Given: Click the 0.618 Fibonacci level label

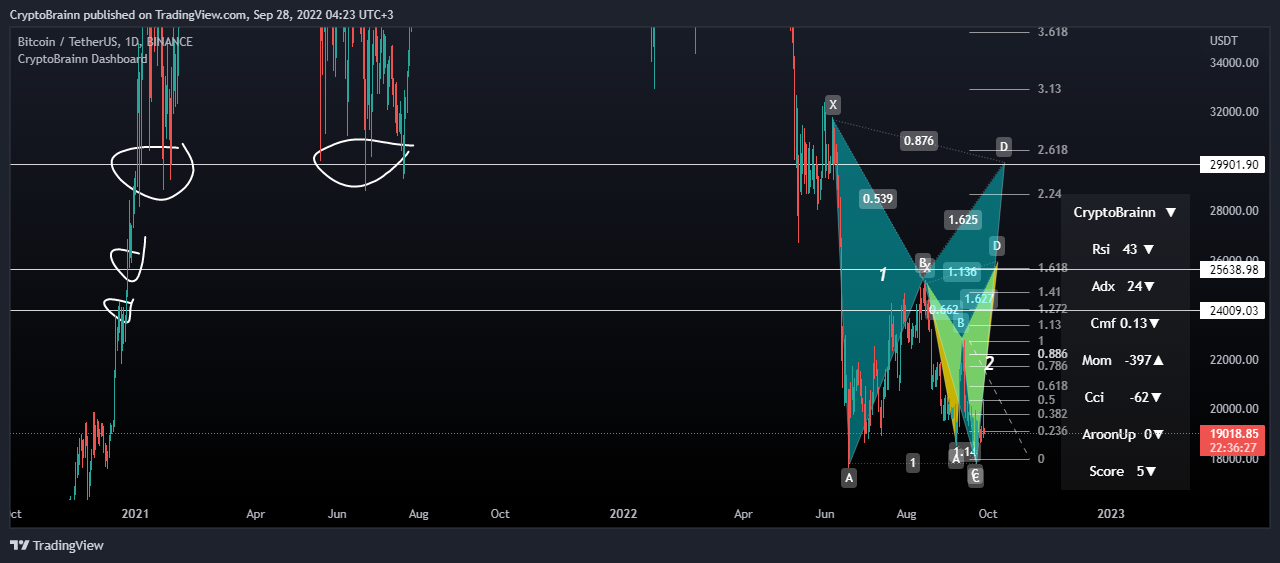Looking at the screenshot, I should tap(1053, 386).
